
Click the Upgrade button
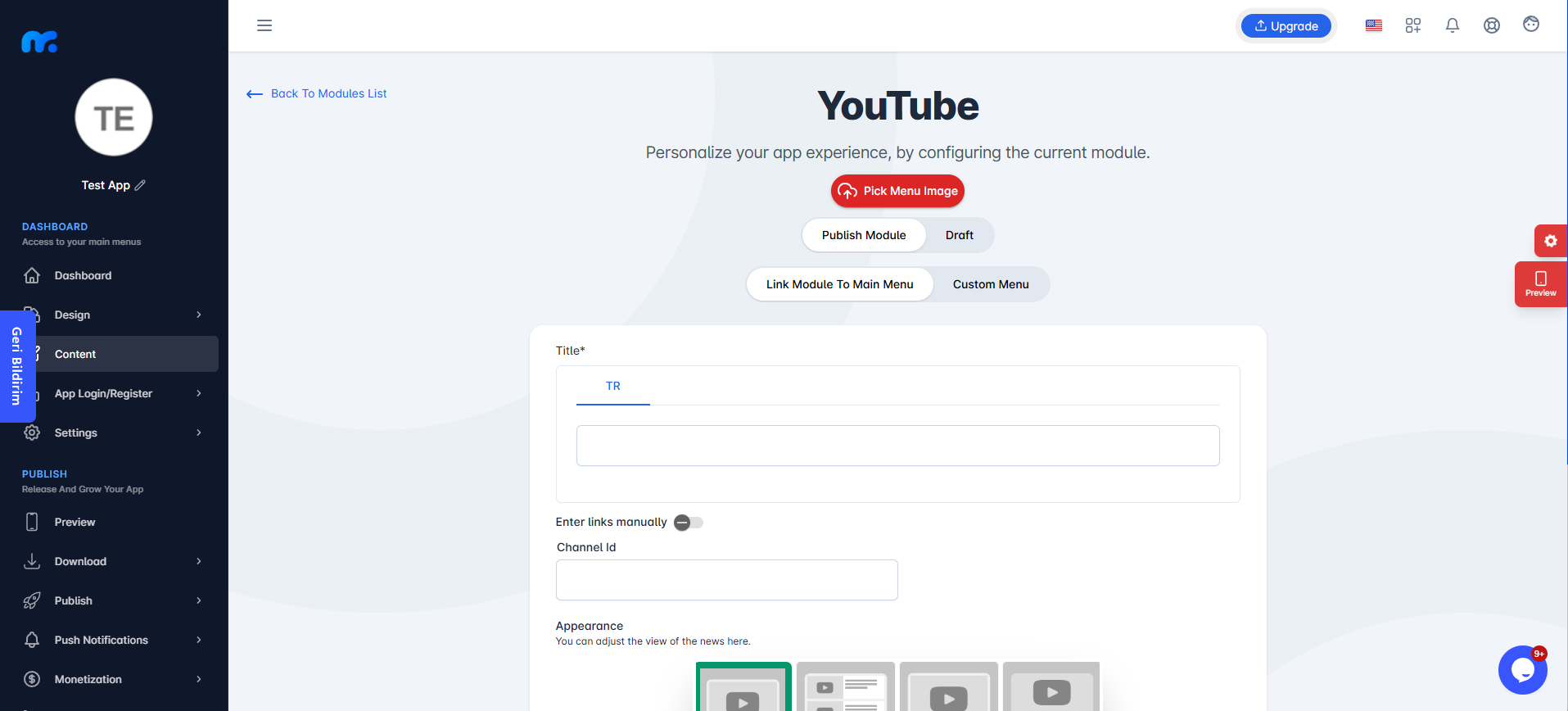coord(1286,26)
